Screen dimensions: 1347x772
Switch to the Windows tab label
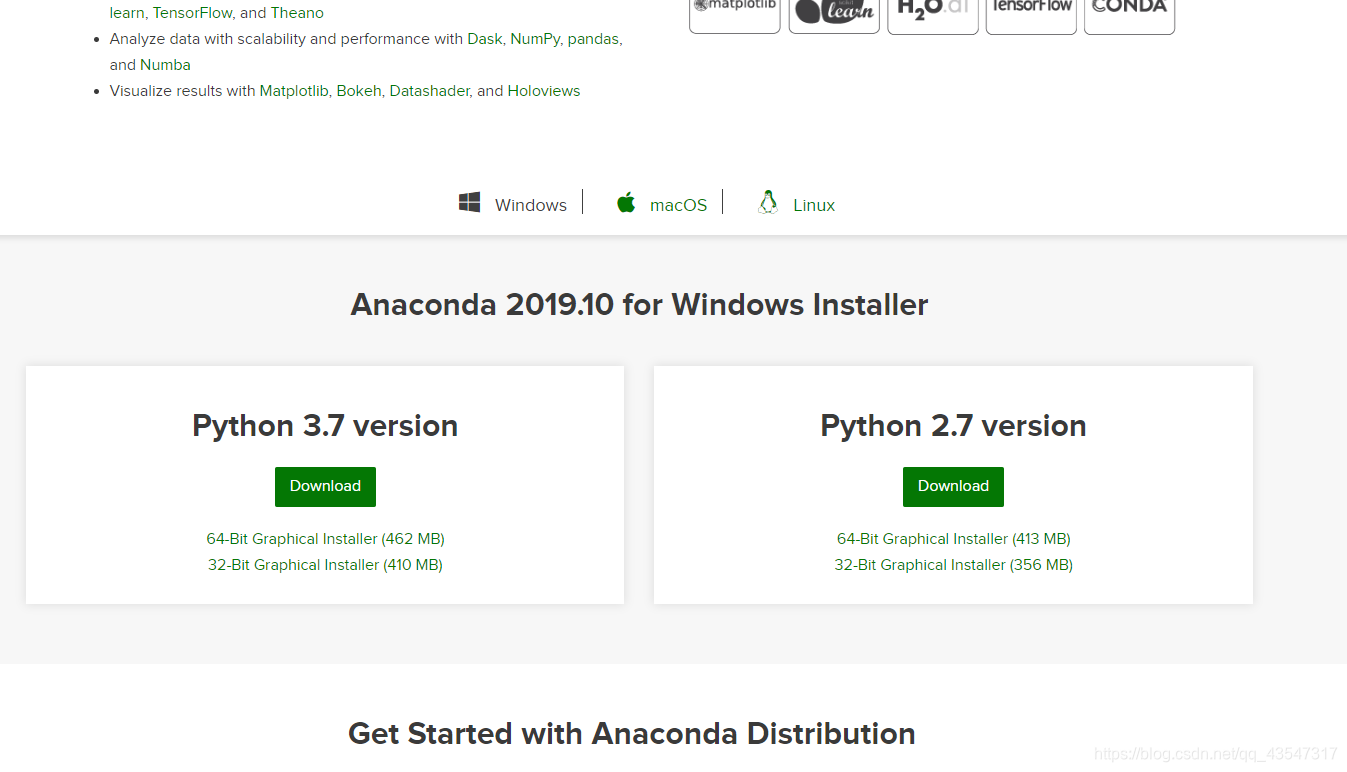click(531, 205)
